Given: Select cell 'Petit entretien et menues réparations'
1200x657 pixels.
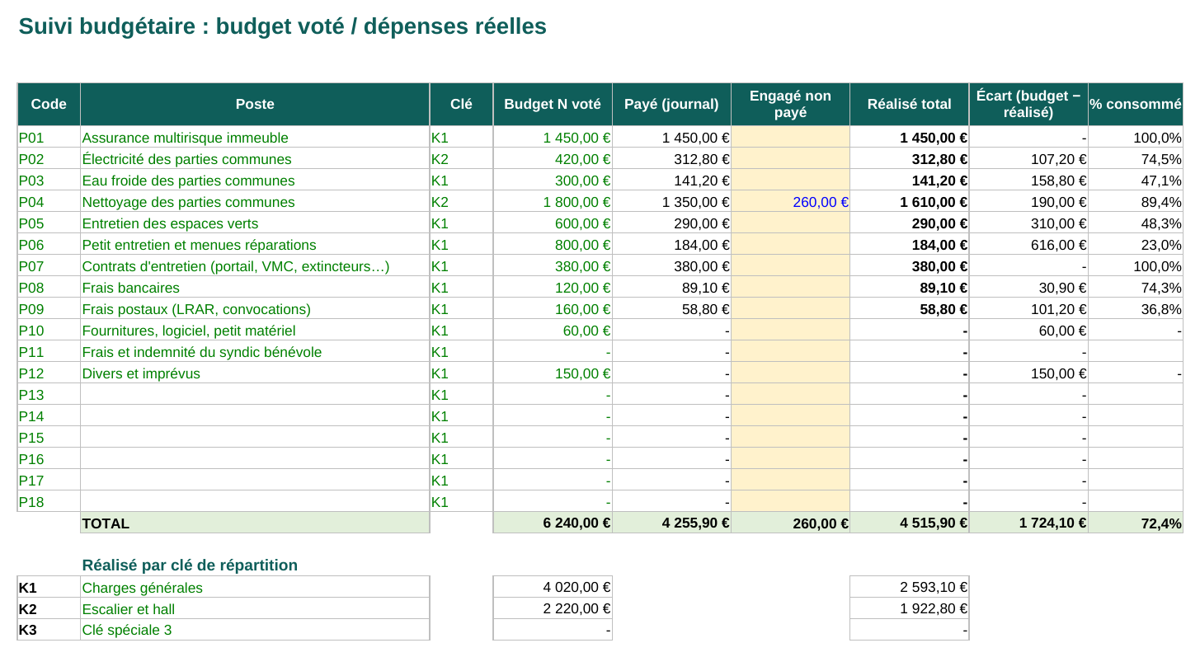Looking at the screenshot, I should [255, 245].
